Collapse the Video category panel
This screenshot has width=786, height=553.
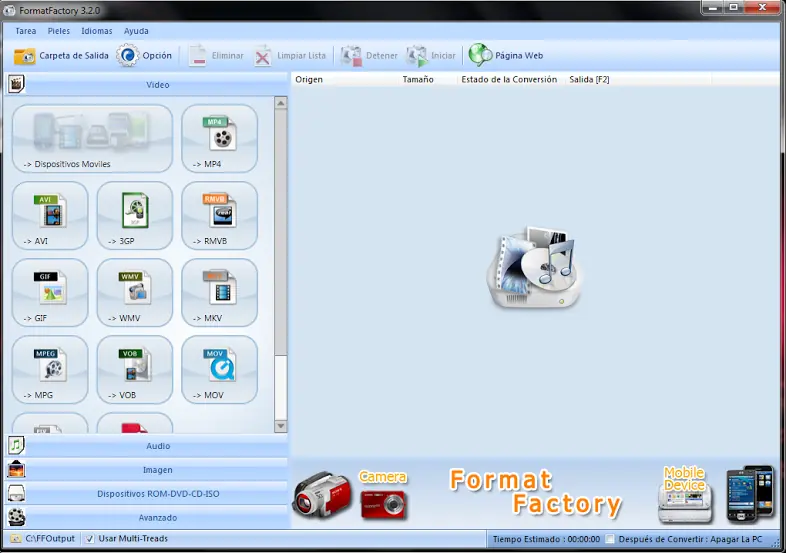pos(147,85)
